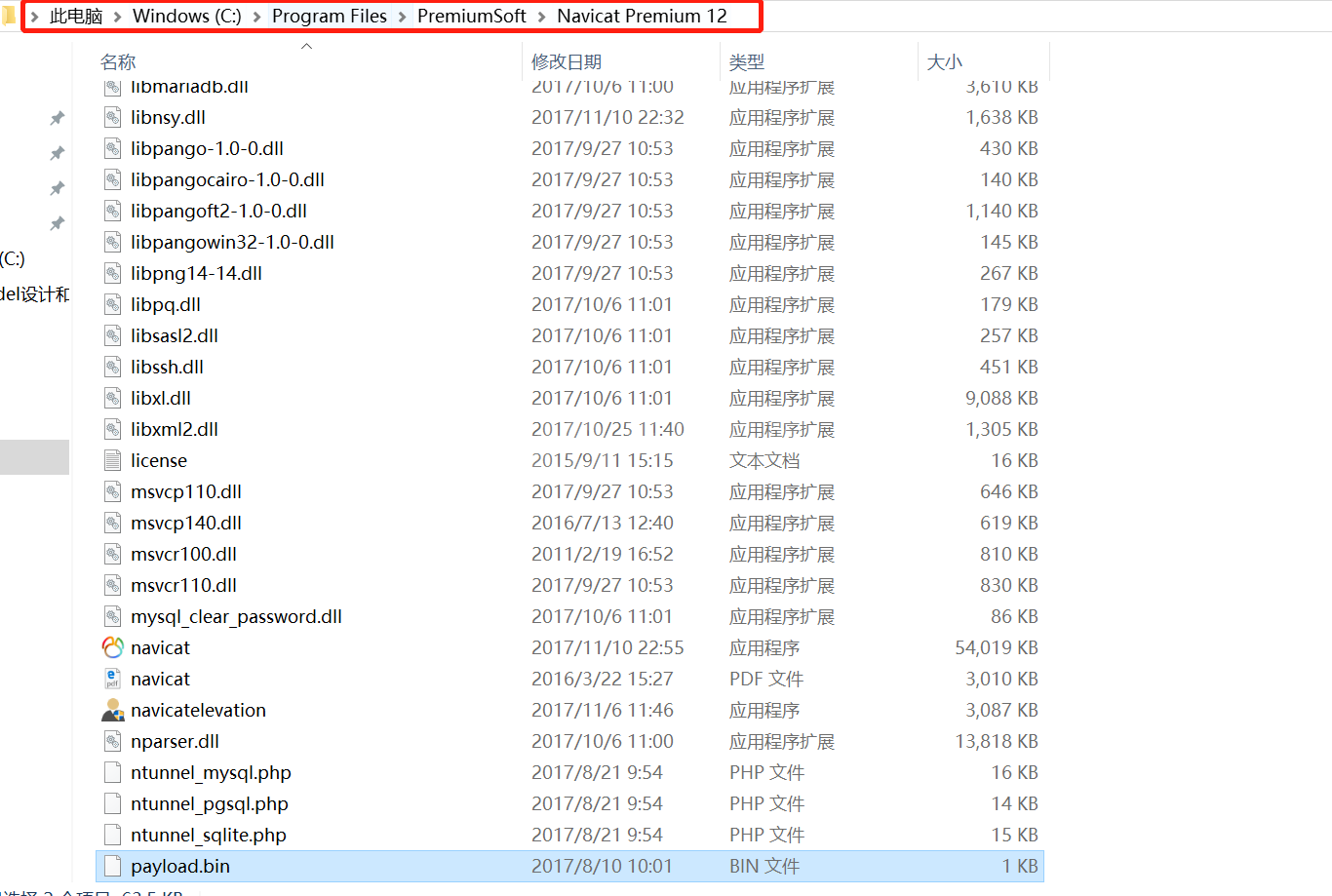Viewport: 1332px width, 896px height.
Task: Click the libpango-1.0-0.dll file icon
Action: click(113, 148)
